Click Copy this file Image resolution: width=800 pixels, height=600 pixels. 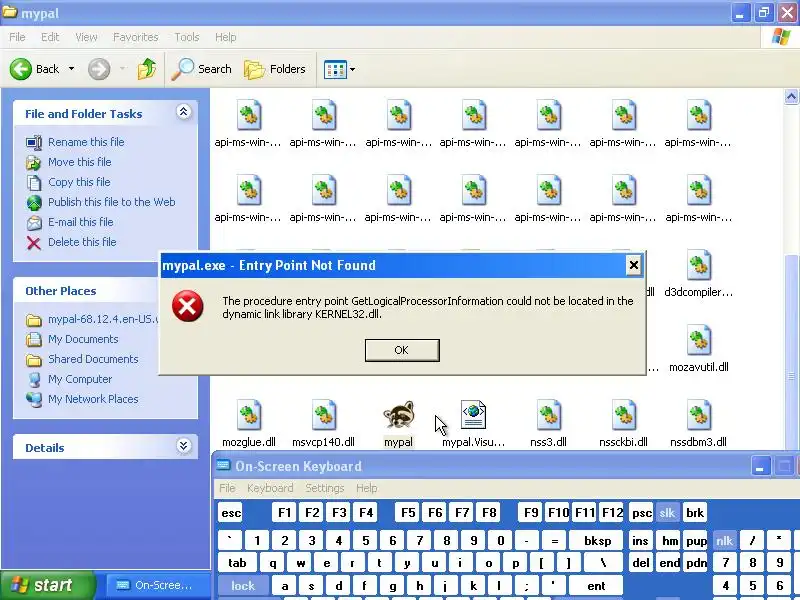[x=79, y=182]
